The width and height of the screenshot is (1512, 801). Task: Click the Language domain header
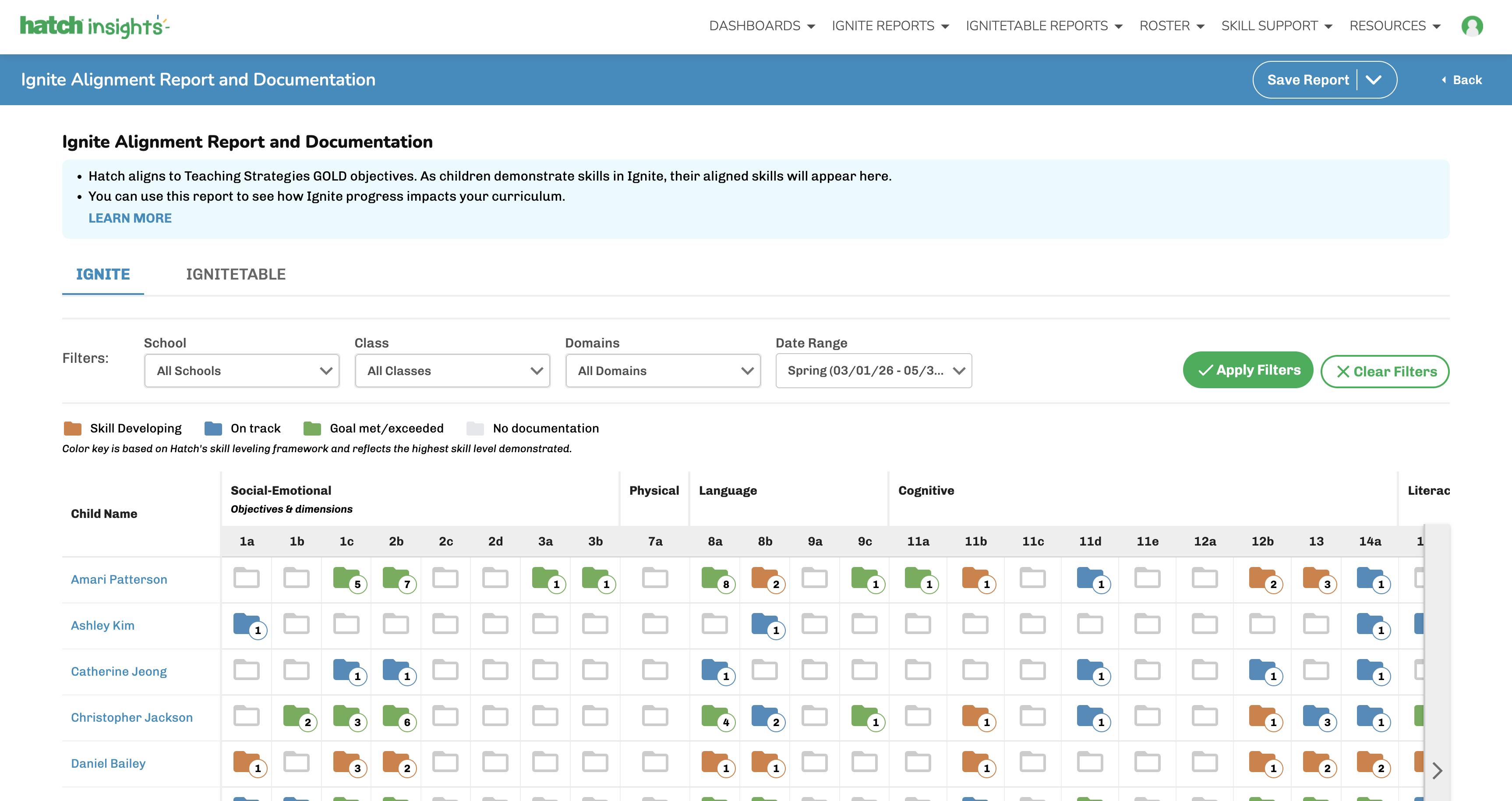point(728,490)
